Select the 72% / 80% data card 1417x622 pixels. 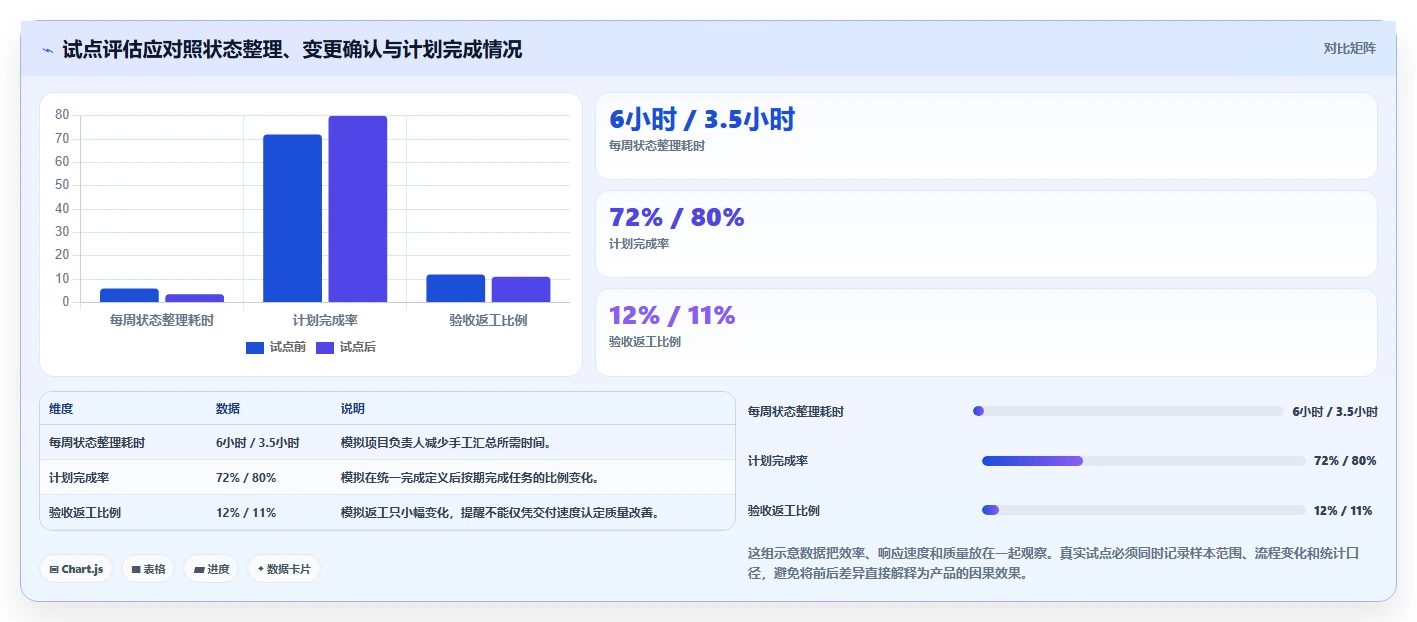(x=986, y=234)
